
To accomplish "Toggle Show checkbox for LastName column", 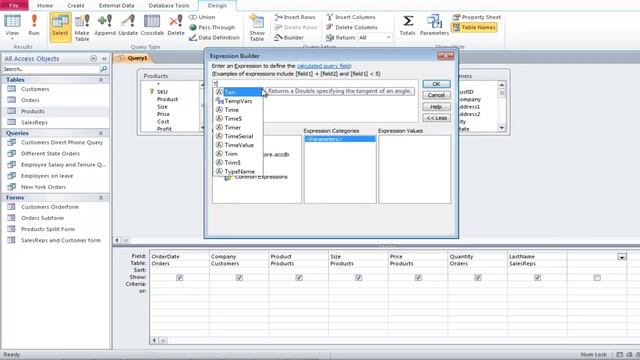I will (537, 278).
